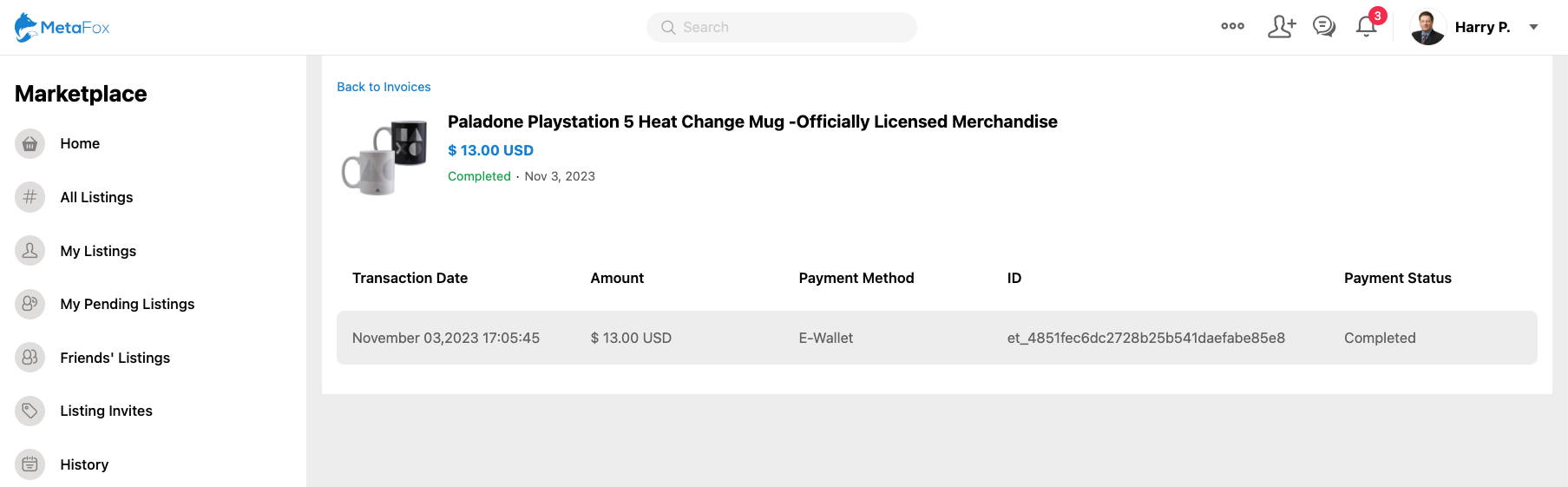Click the Home basket icon in the sidebar
Image resolution: width=1568 pixels, height=487 pixels.
(30, 144)
